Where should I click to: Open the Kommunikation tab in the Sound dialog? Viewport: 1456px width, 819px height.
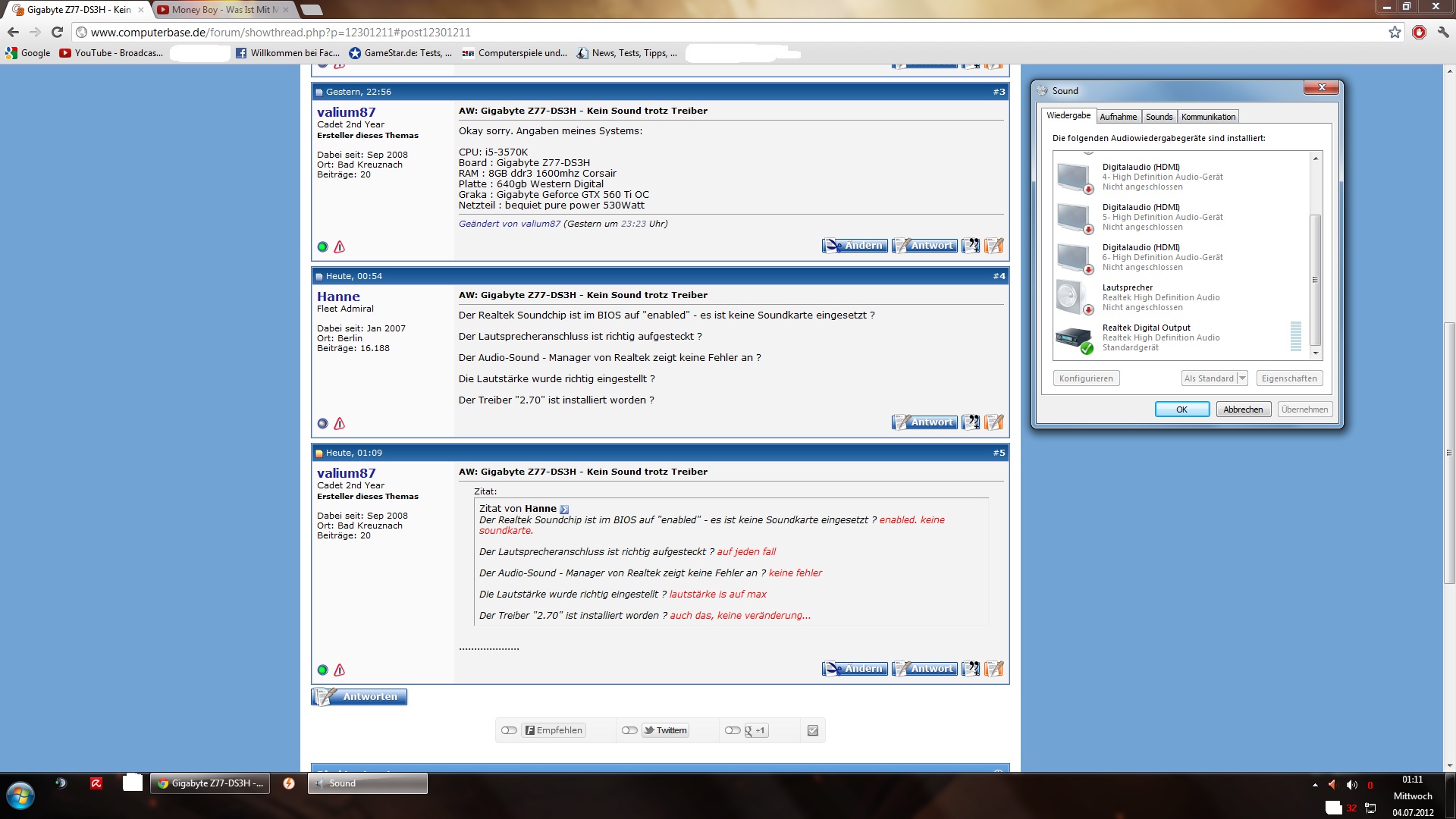[1208, 117]
